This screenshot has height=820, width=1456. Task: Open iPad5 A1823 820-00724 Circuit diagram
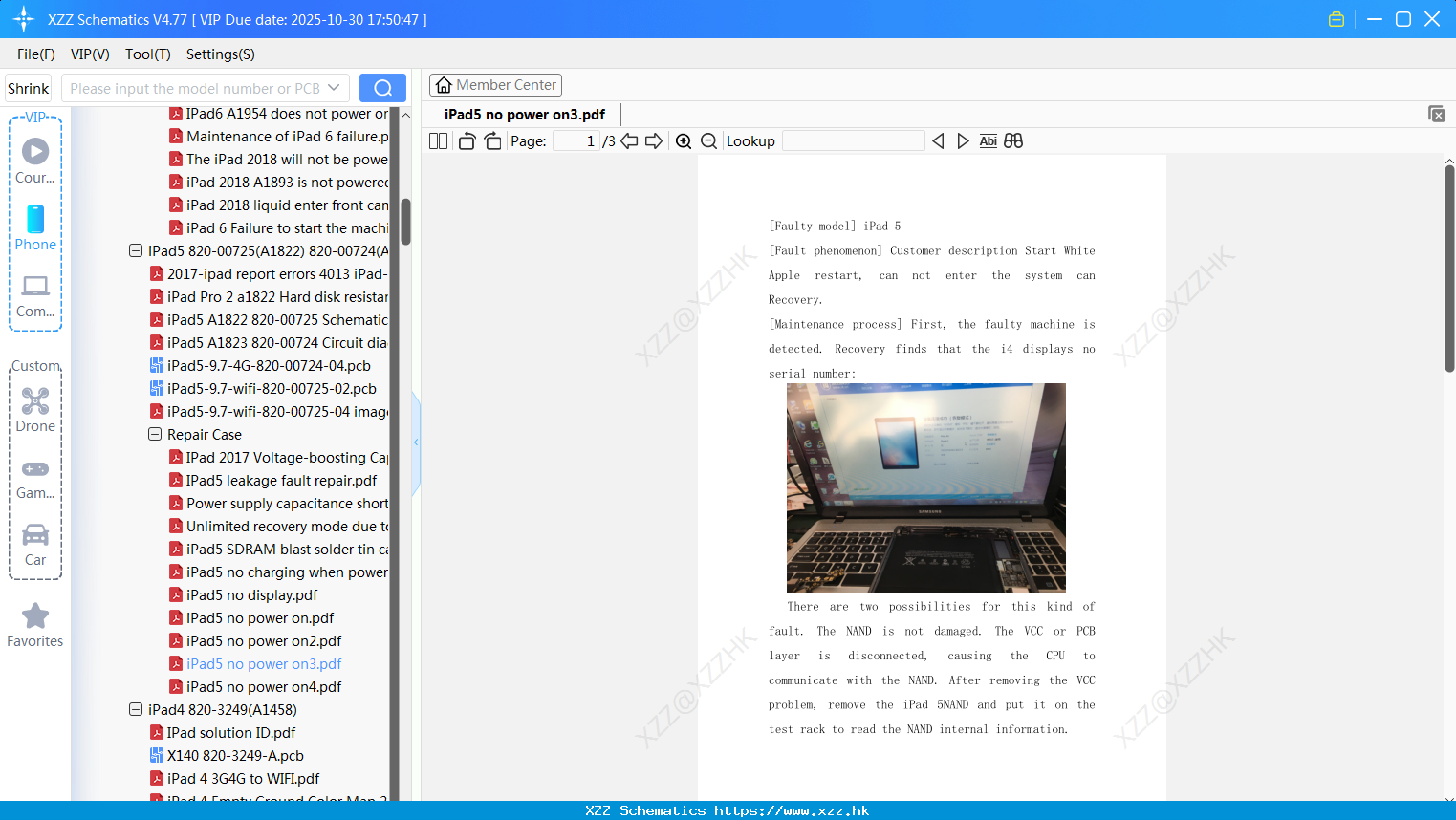[277, 343]
